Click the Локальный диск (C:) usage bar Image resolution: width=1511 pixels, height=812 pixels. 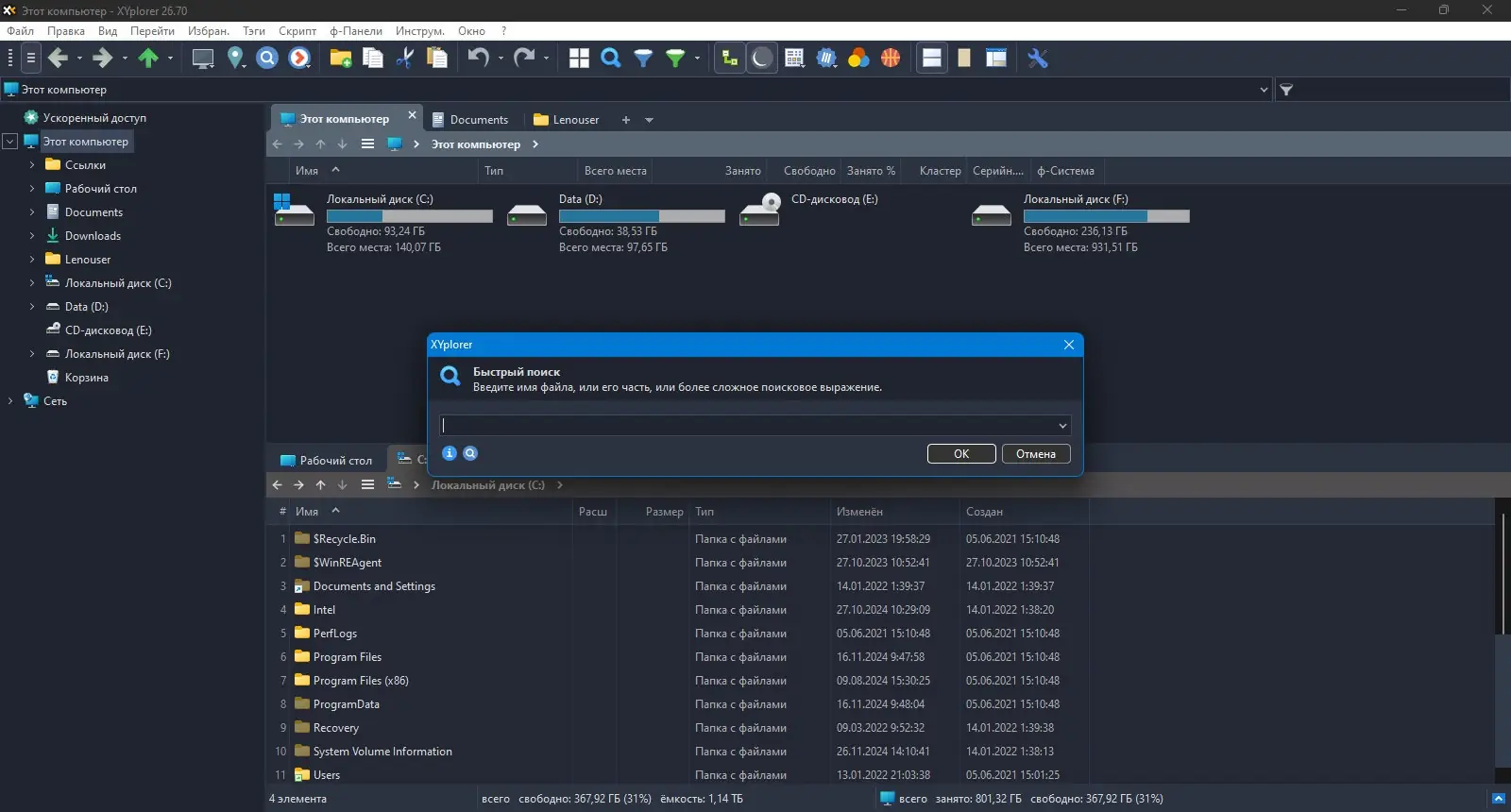410,216
